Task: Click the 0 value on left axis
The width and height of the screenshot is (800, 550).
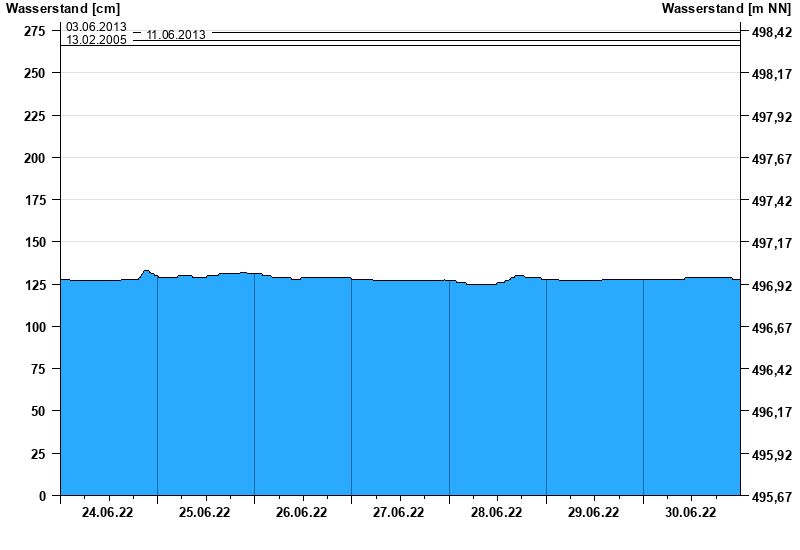Action: click(42, 496)
